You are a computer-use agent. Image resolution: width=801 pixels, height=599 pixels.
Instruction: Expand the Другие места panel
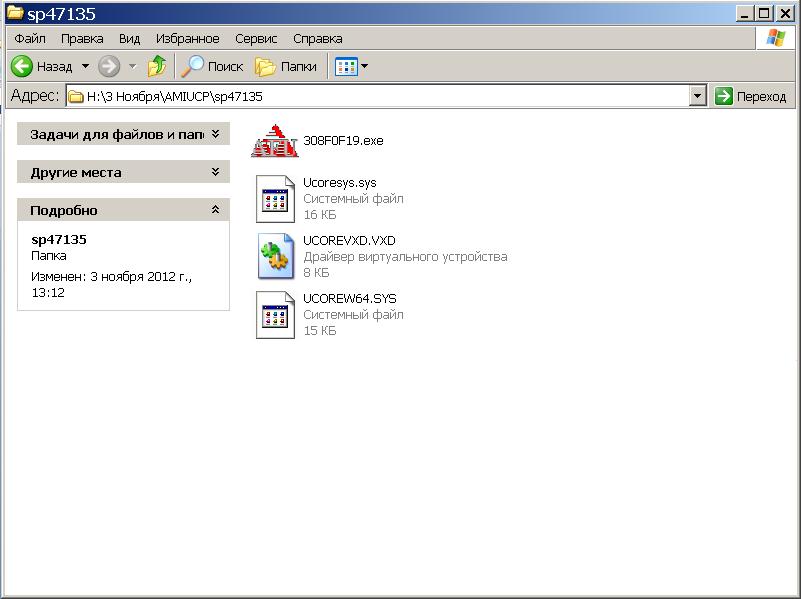click(215, 172)
